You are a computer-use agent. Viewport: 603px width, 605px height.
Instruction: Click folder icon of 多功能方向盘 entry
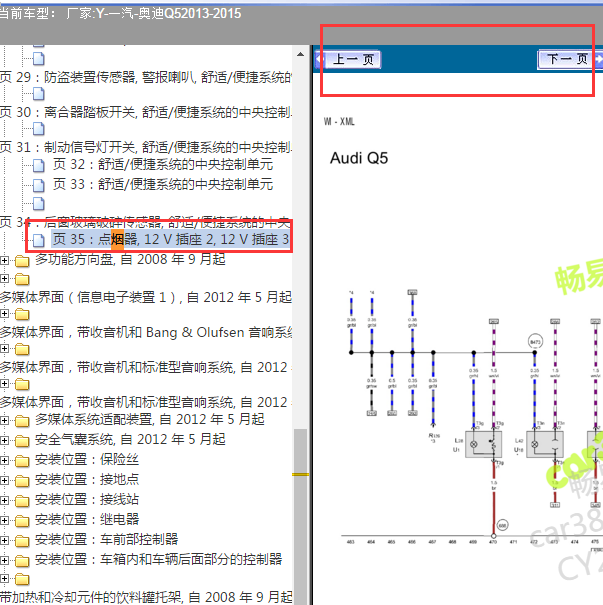point(22,261)
